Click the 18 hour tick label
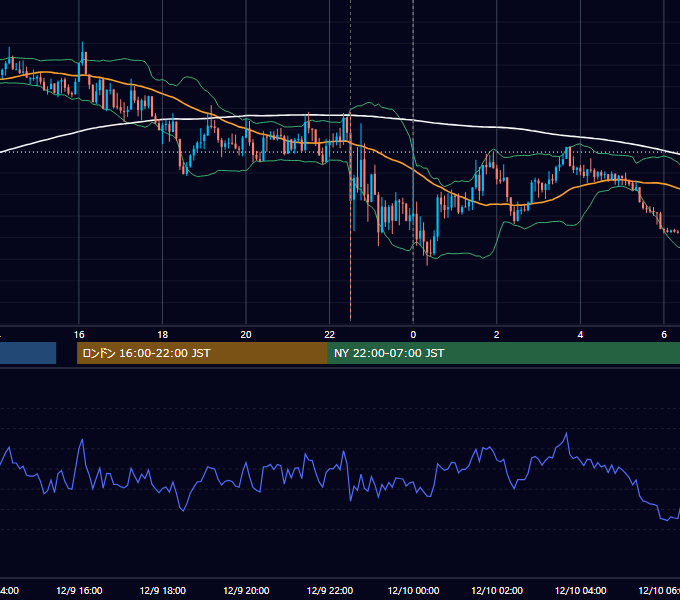The width and height of the screenshot is (680, 600). [x=163, y=335]
